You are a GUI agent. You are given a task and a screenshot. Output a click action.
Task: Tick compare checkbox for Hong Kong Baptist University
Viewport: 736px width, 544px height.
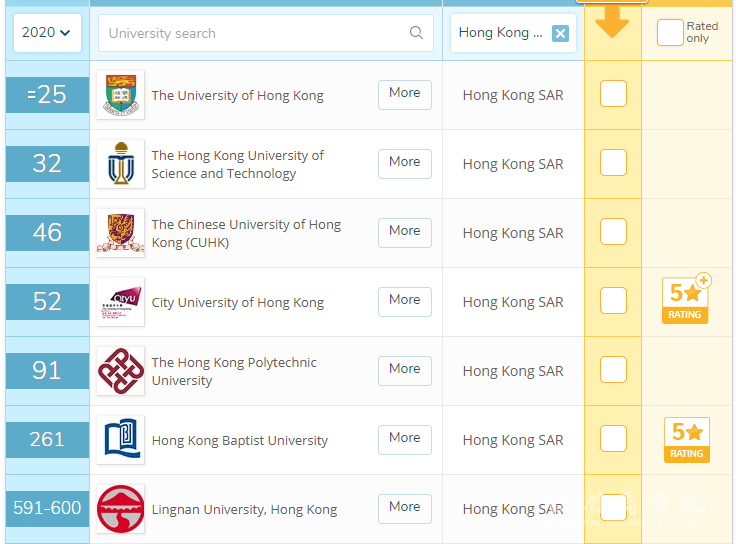(x=613, y=438)
